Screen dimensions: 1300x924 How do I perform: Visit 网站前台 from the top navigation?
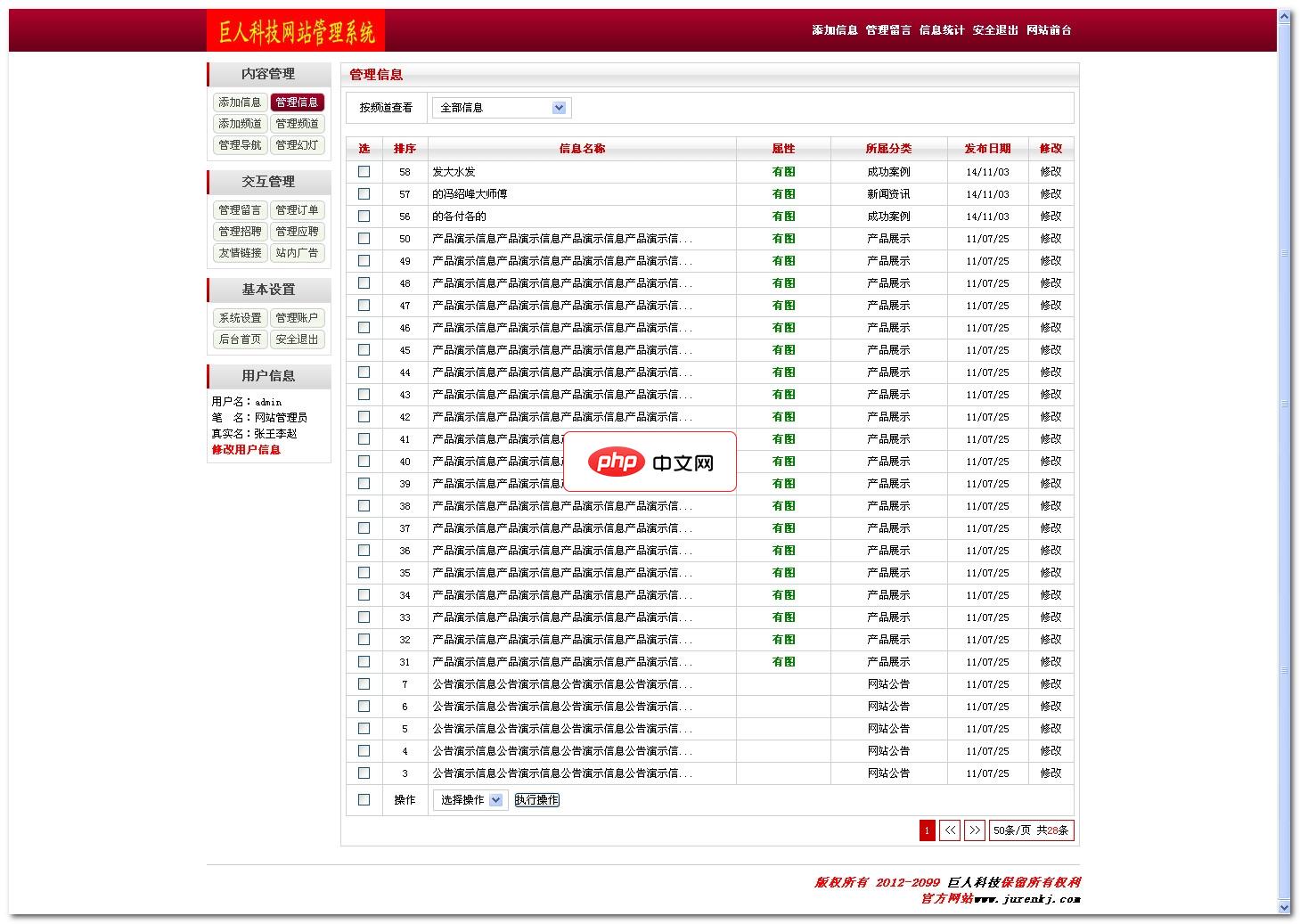pyautogui.click(x=1049, y=30)
